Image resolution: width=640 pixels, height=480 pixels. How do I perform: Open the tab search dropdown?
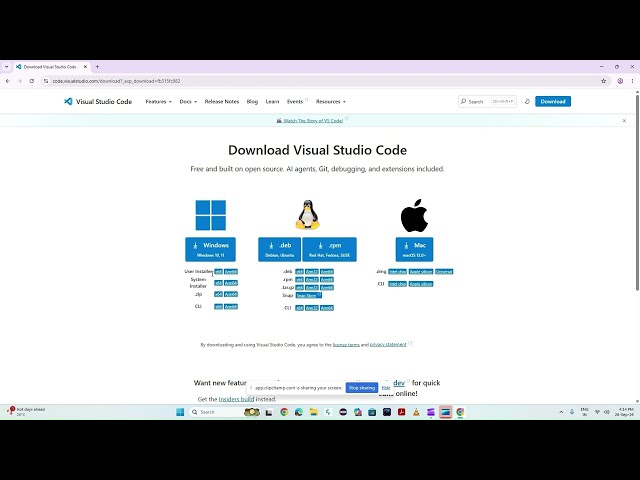coord(7,67)
